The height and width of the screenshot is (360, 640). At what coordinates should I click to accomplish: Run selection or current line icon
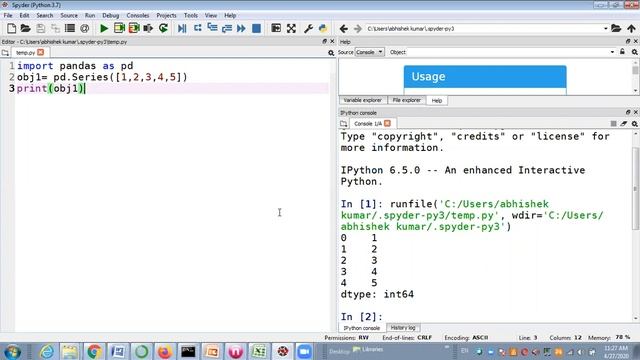[x=148, y=28]
